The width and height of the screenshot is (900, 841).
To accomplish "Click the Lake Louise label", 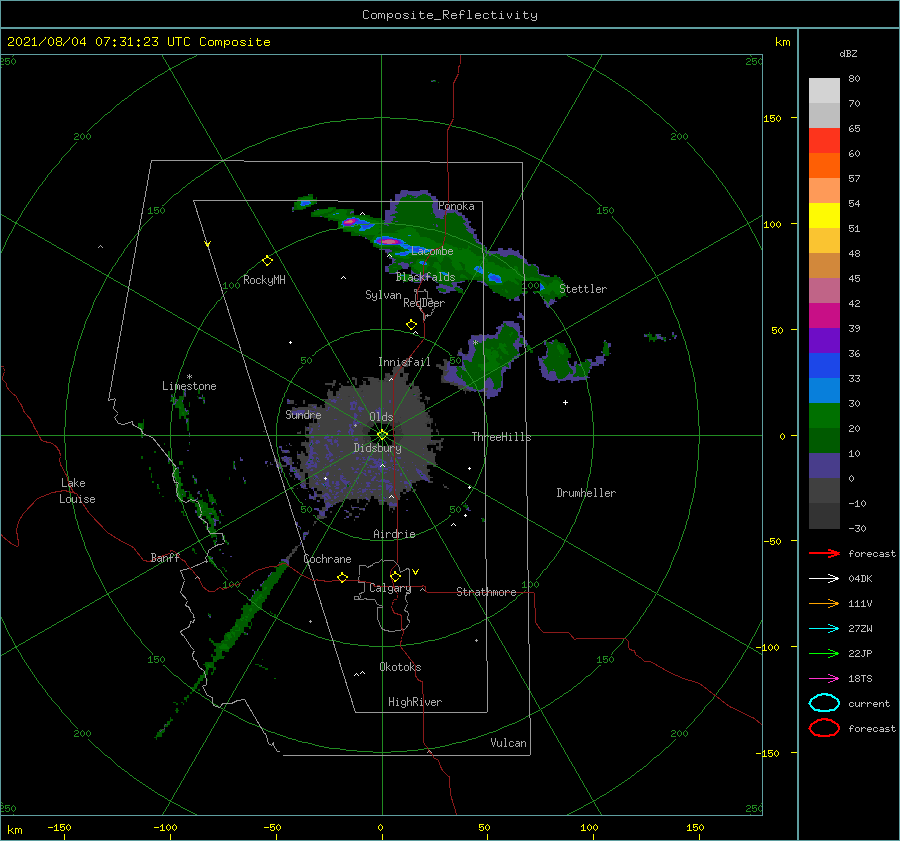I will (77, 491).
